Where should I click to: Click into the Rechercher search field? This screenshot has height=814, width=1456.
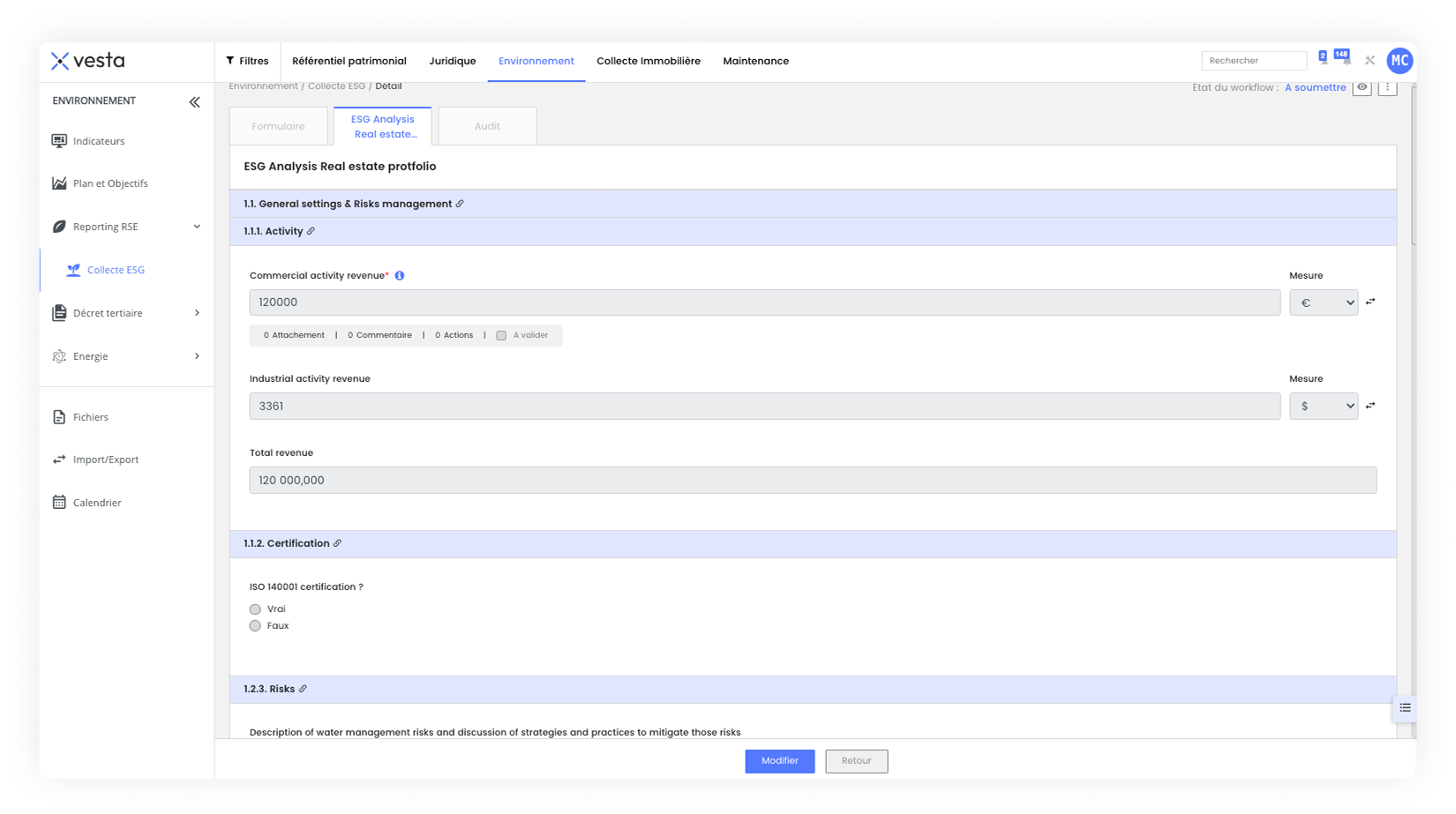tap(1253, 61)
